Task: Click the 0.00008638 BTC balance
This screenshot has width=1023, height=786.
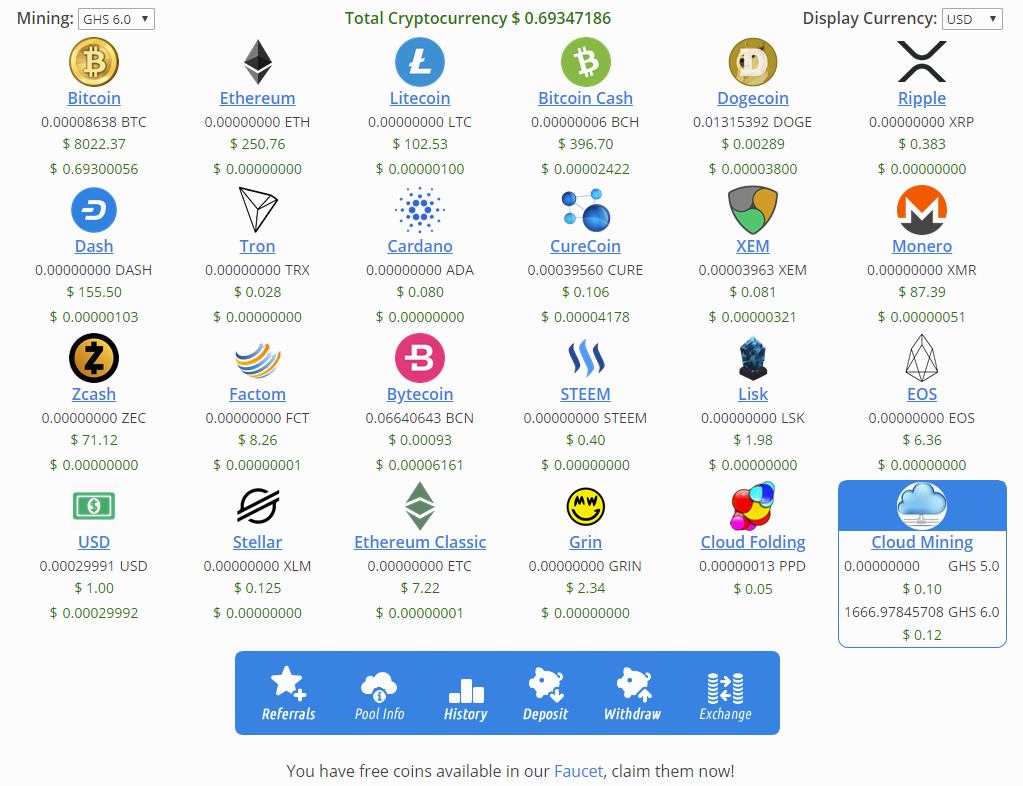Action: tap(94, 122)
